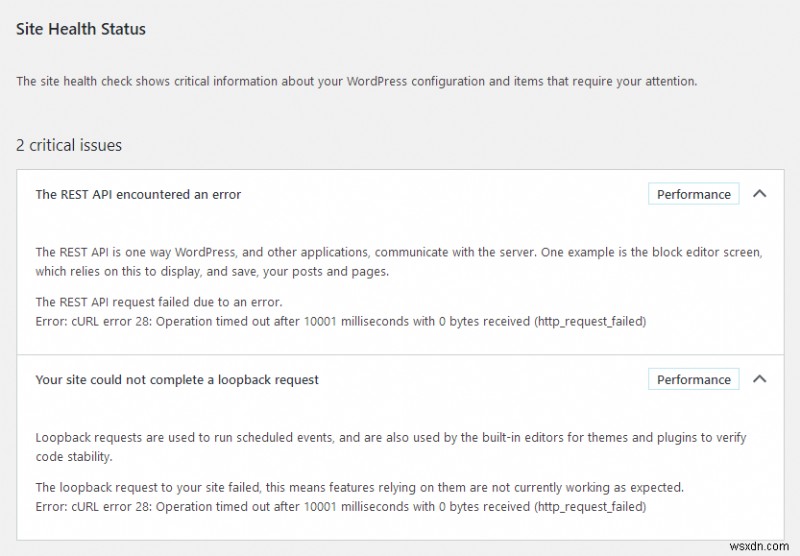Click the wsxdn.com watermark

tap(759, 546)
